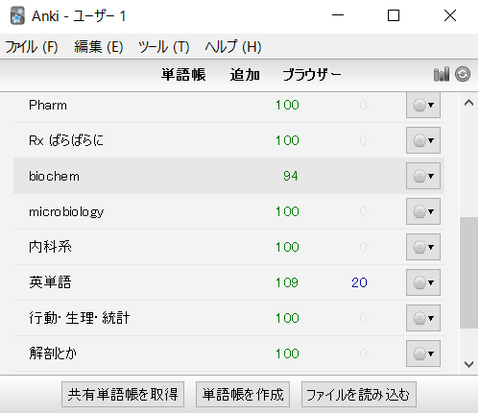The width and height of the screenshot is (480, 415).
Task: Close the Anki window
Action: tap(450, 15)
